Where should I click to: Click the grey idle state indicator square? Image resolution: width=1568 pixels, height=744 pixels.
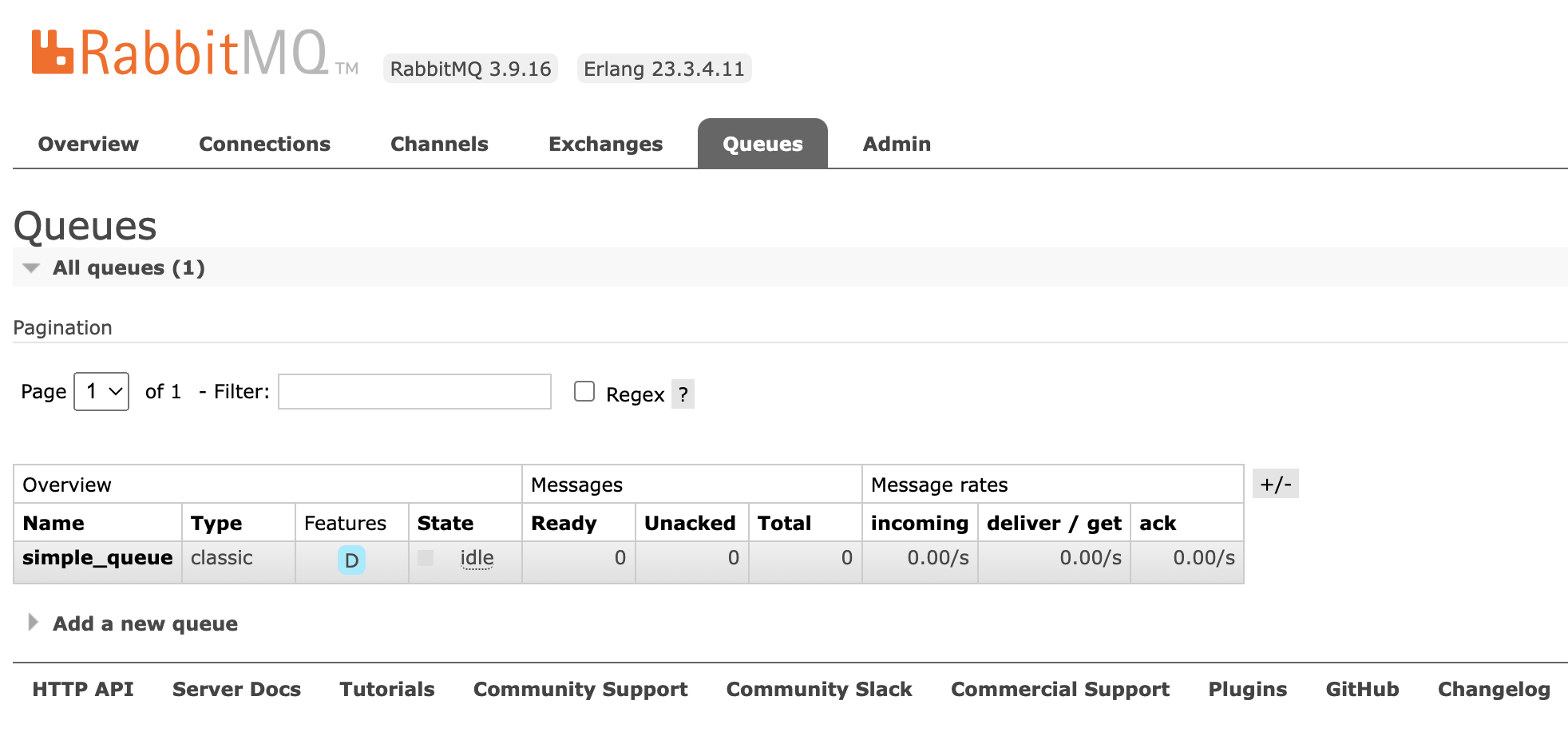426,558
